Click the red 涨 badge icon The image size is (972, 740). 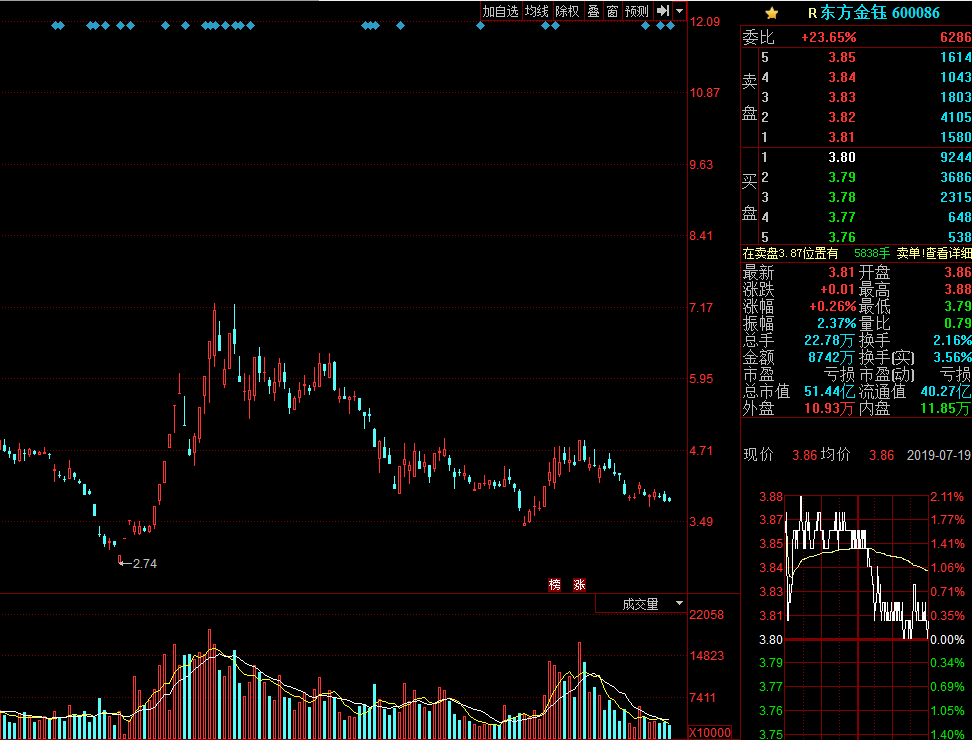[580, 584]
